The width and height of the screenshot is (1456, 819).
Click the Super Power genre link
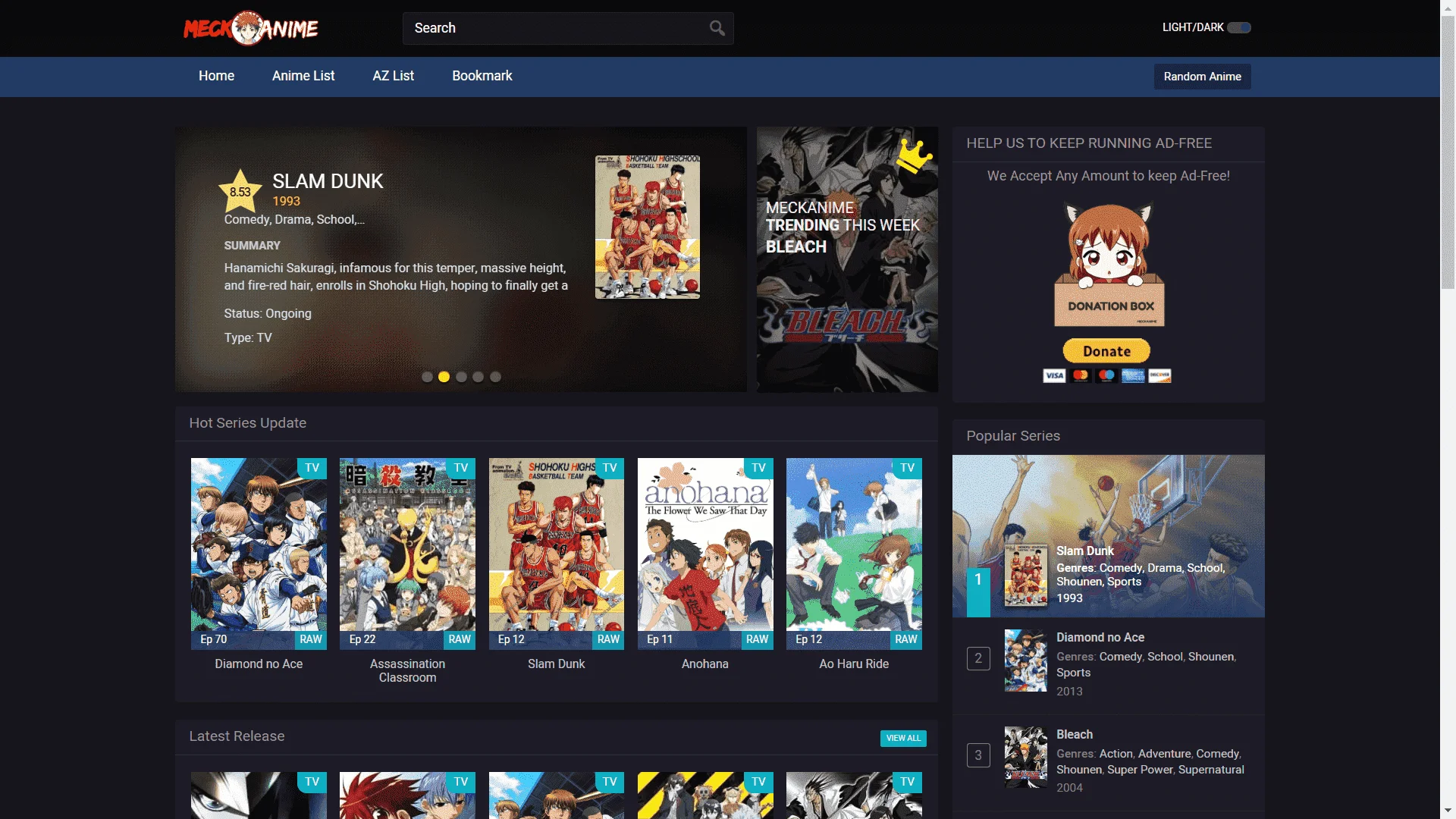point(1140,769)
